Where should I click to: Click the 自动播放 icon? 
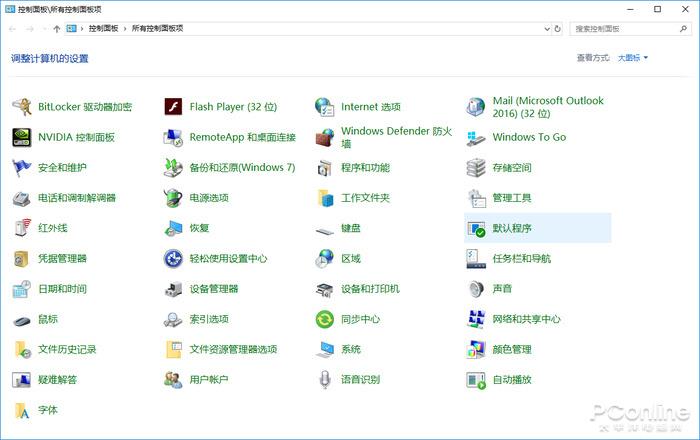[476, 380]
